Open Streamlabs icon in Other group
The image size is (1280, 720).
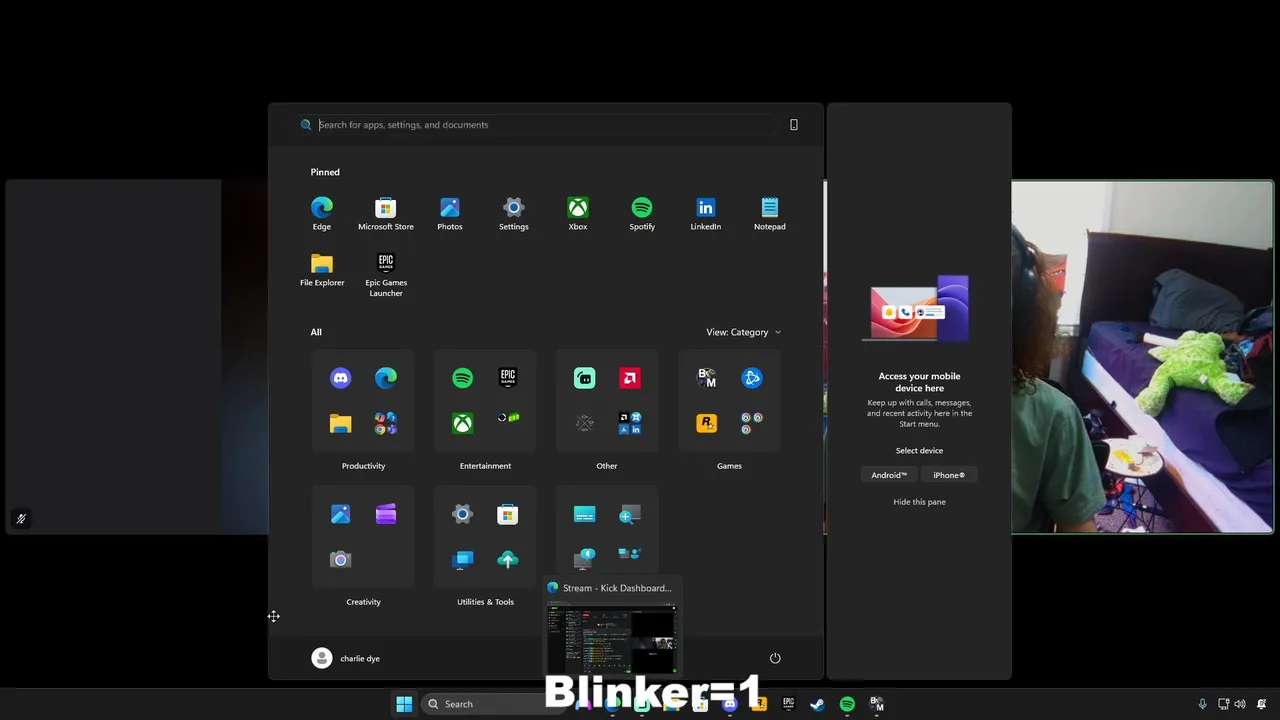[x=584, y=378]
